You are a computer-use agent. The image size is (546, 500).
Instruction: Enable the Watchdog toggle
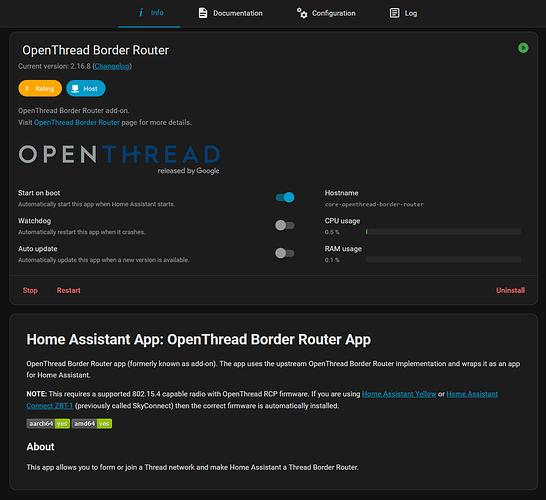tap(285, 225)
